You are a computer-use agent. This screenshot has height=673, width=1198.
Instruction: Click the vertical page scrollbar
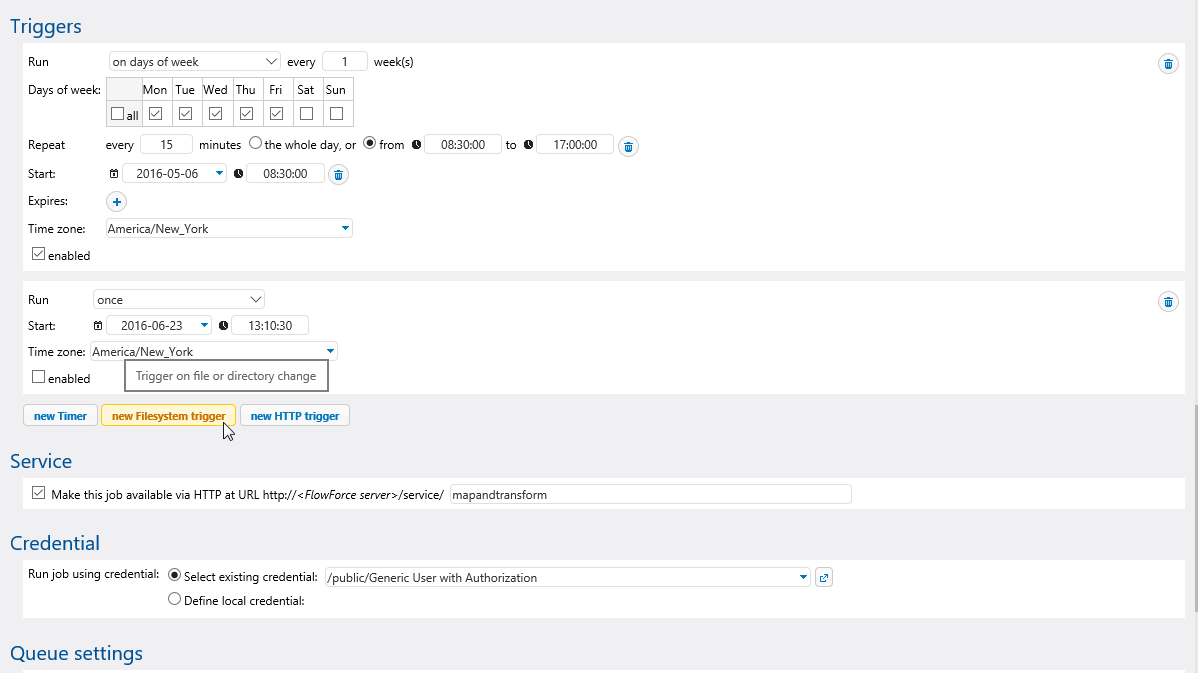pos(1196,508)
